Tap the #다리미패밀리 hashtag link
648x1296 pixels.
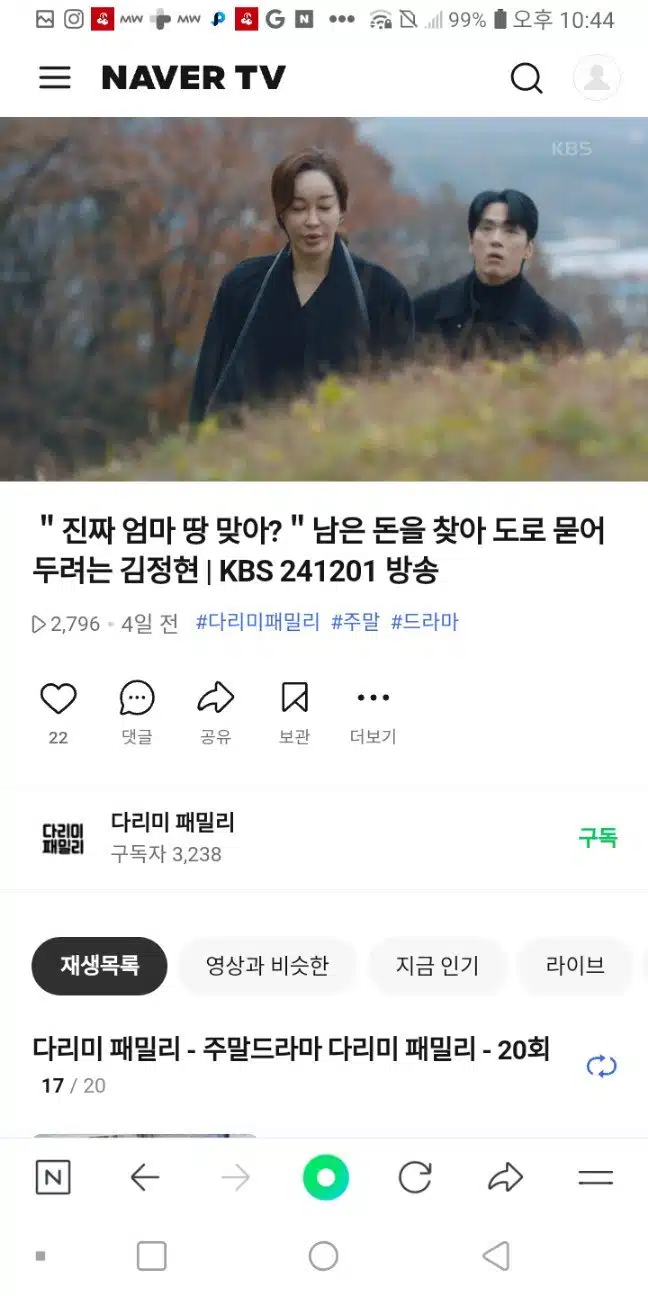[258, 622]
